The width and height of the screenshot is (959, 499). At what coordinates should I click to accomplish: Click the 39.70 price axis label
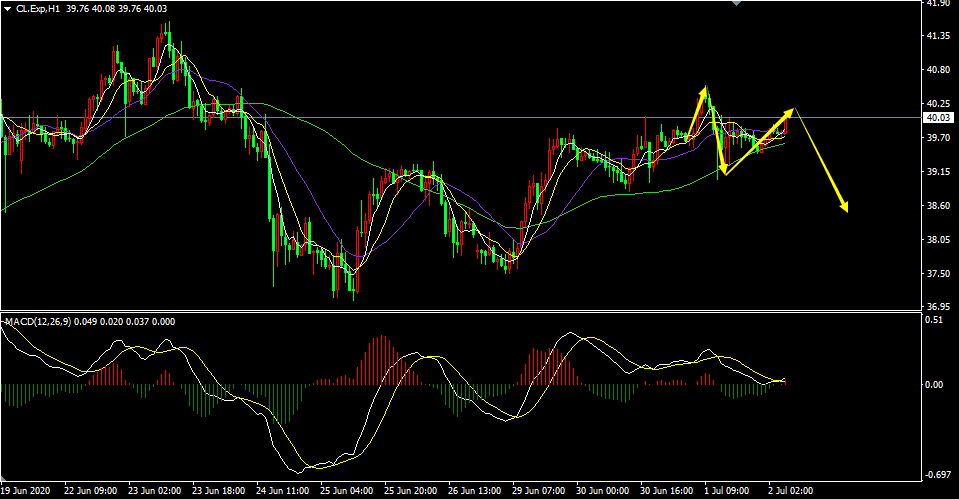(x=938, y=138)
